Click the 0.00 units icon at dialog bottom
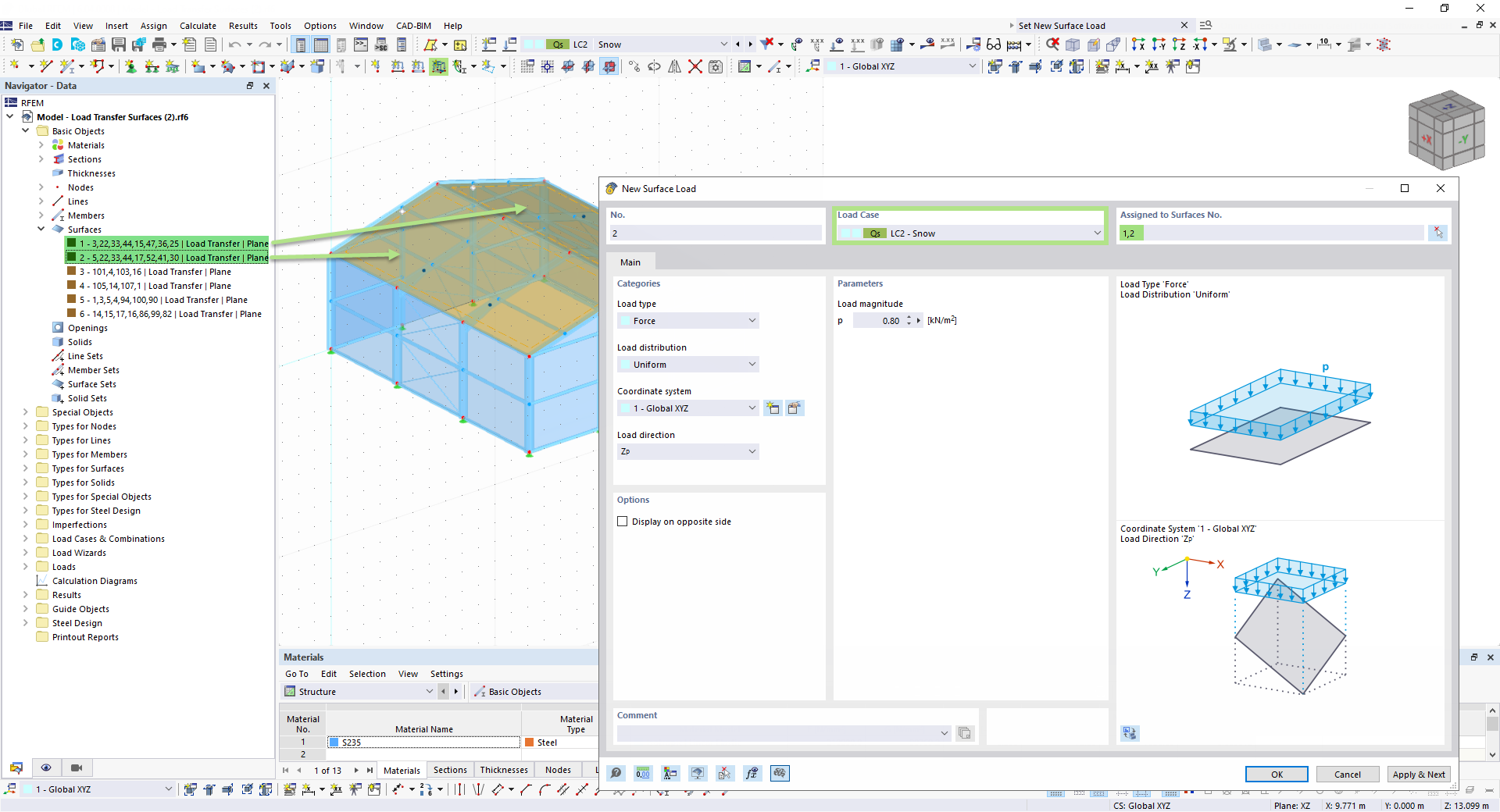 tap(643, 773)
